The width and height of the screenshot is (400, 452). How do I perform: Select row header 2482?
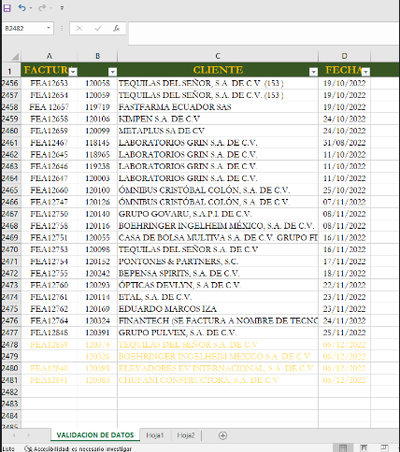coord(10,392)
